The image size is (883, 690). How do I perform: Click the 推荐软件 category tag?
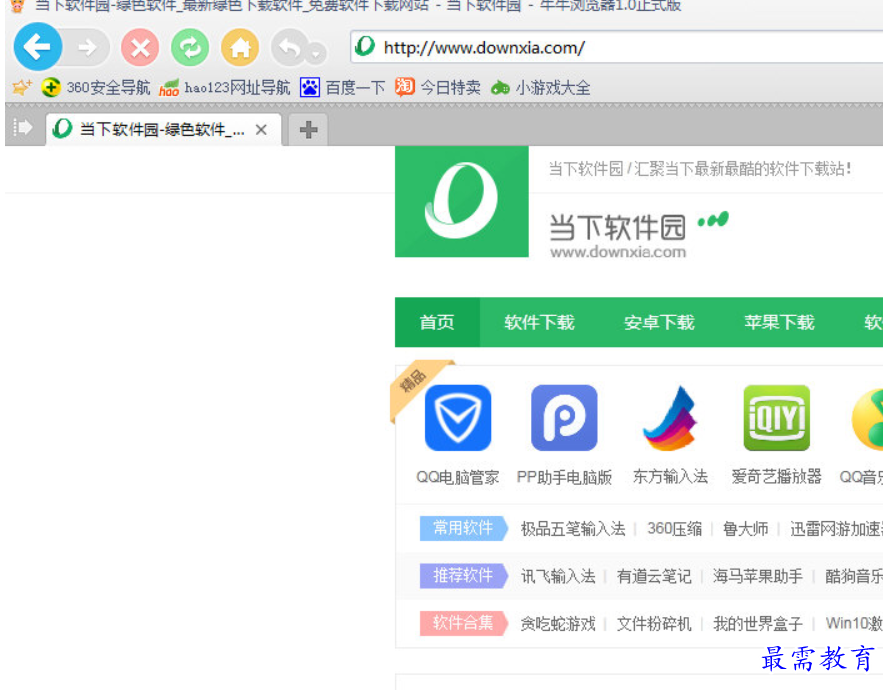[x=463, y=576]
